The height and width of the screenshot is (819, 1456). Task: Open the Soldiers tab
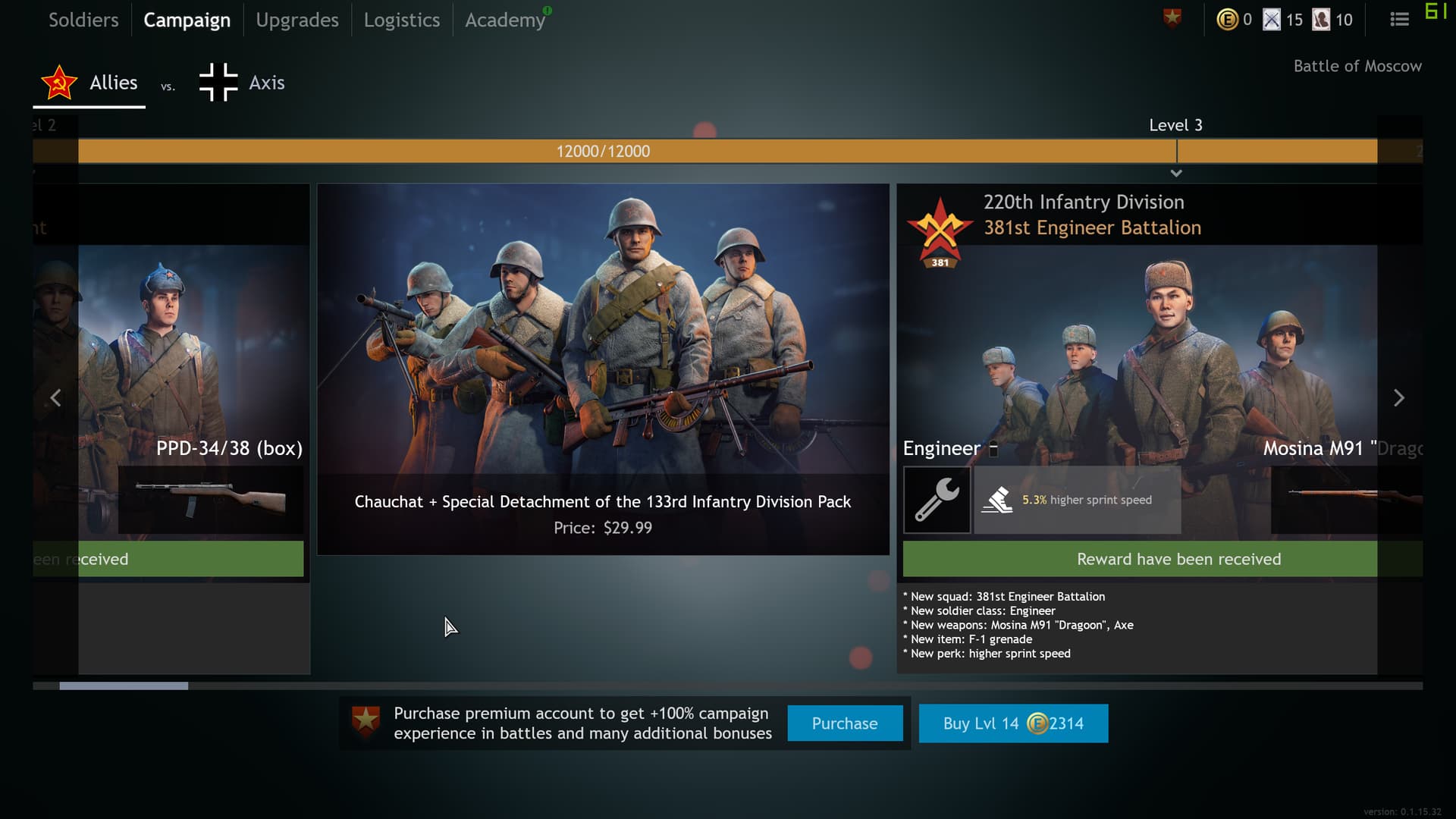point(83,20)
